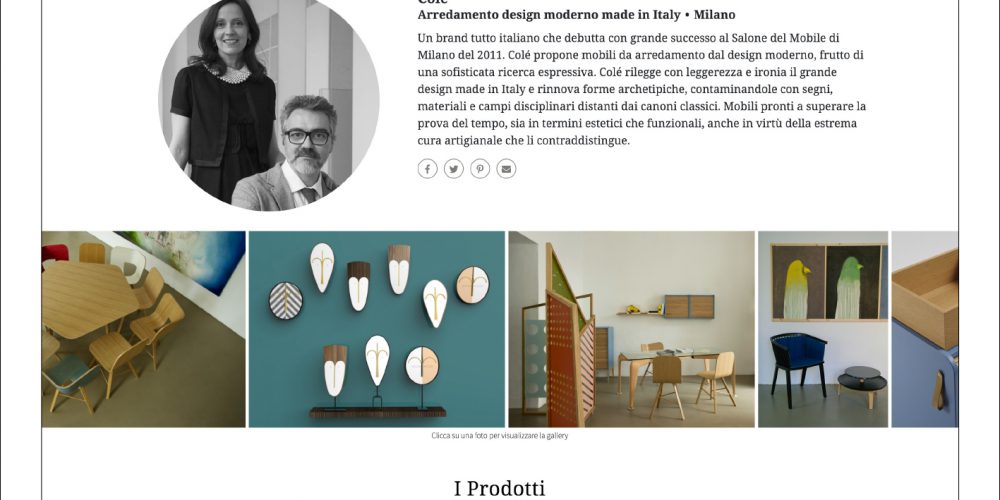Click the Twitter share icon
Screen dimensions: 1000x500
[x=453, y=169]
